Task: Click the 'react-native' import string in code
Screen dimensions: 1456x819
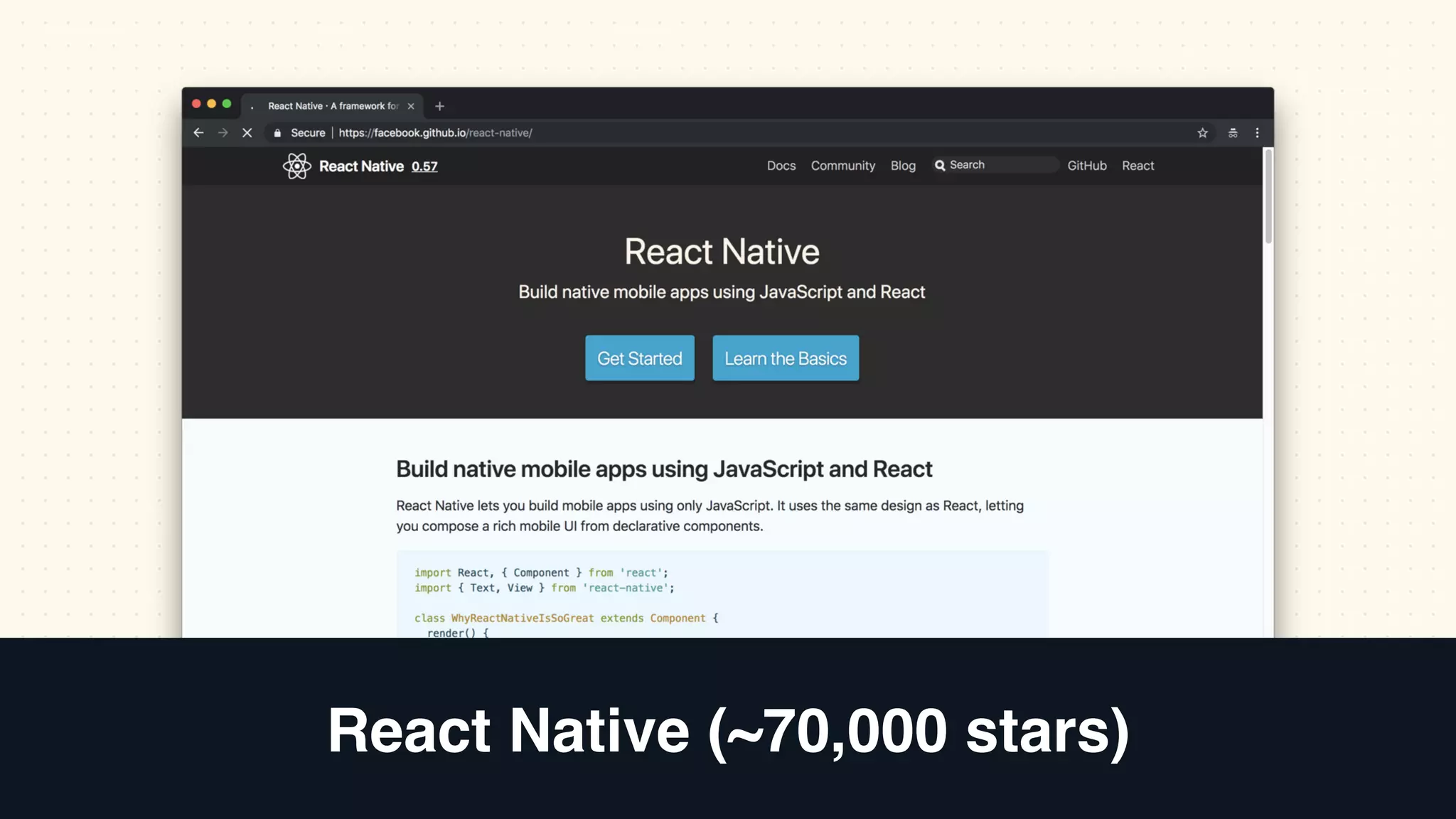Action: (x=626, y=588)
